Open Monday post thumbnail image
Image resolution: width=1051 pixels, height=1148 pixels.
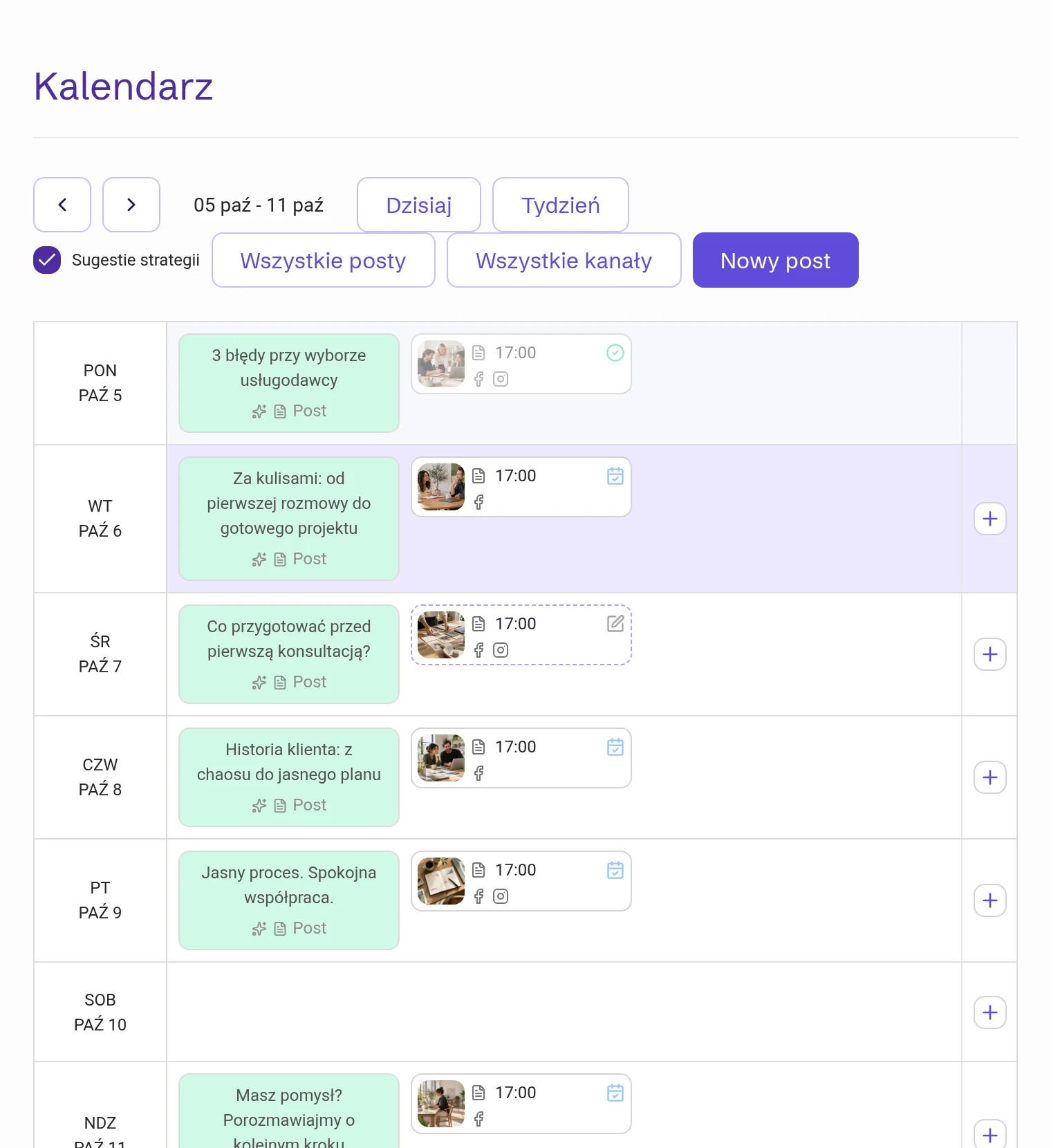click(x=441, y=364)
